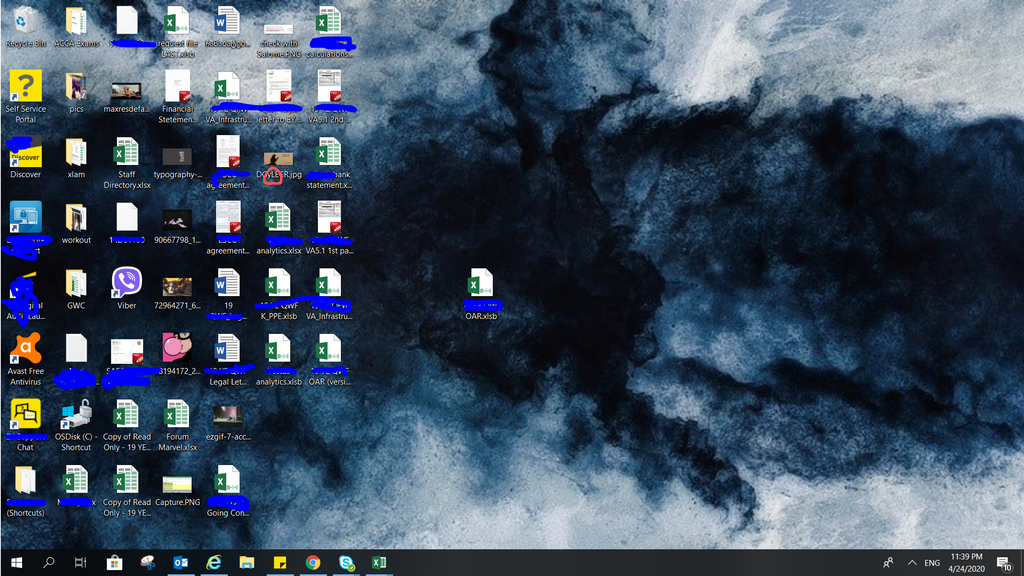Open the ACCA Exams folder
The height and width of the screenshot is (576, 1024).
[76, 27]
